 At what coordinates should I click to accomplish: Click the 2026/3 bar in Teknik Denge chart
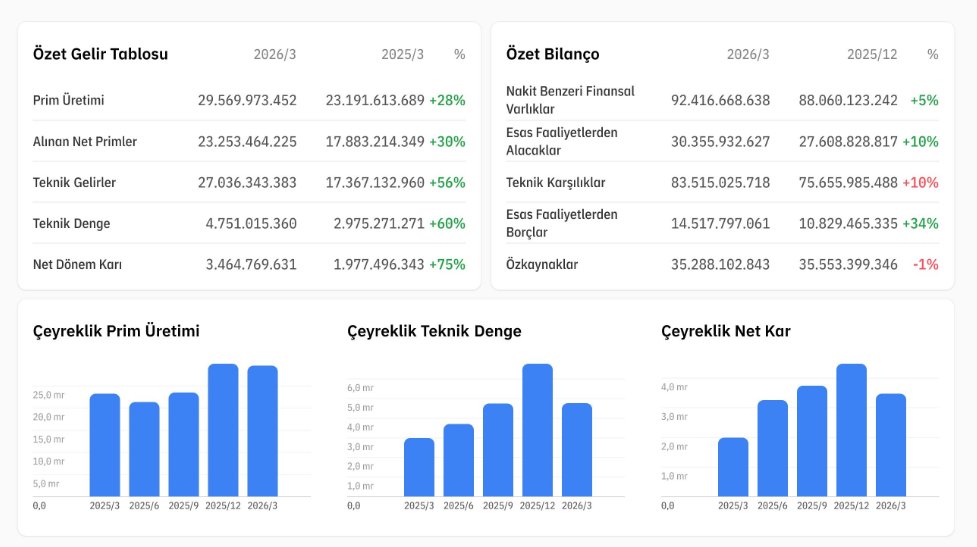pos(577,450)
